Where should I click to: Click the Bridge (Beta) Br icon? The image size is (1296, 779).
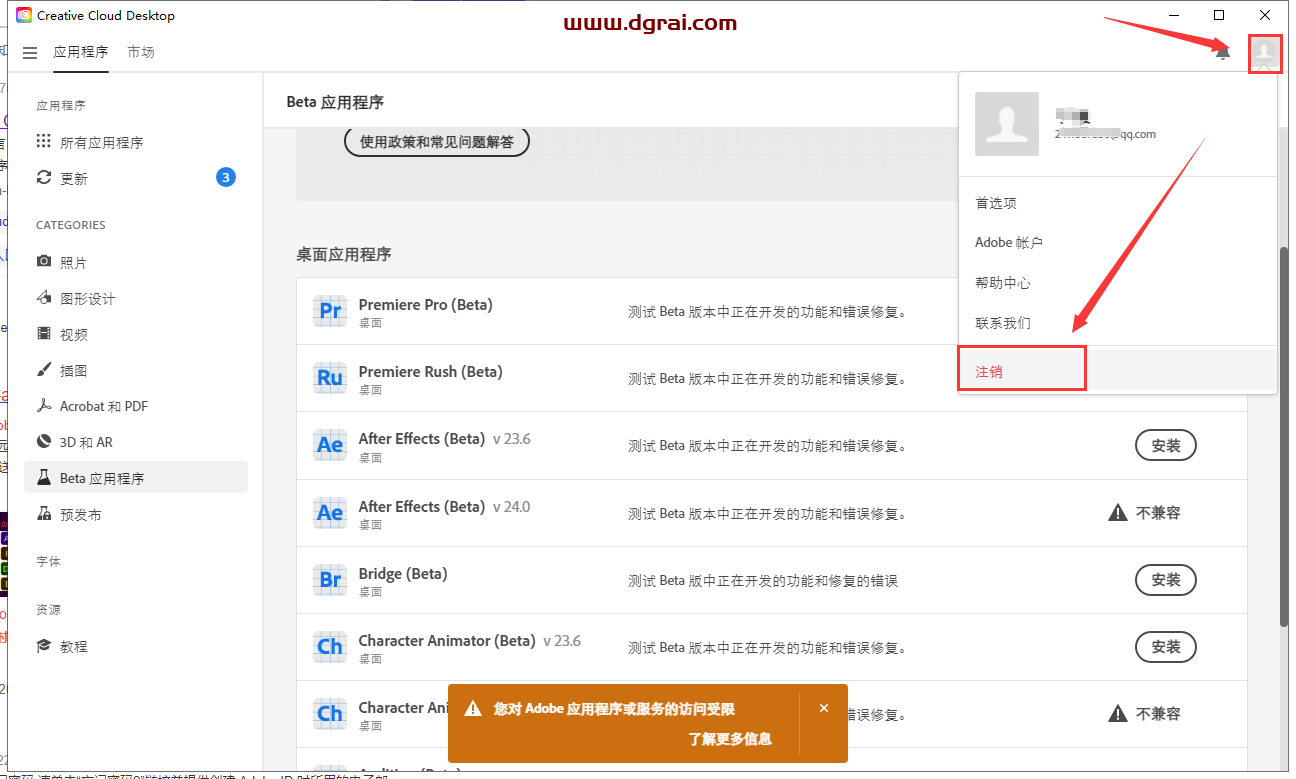329,580
